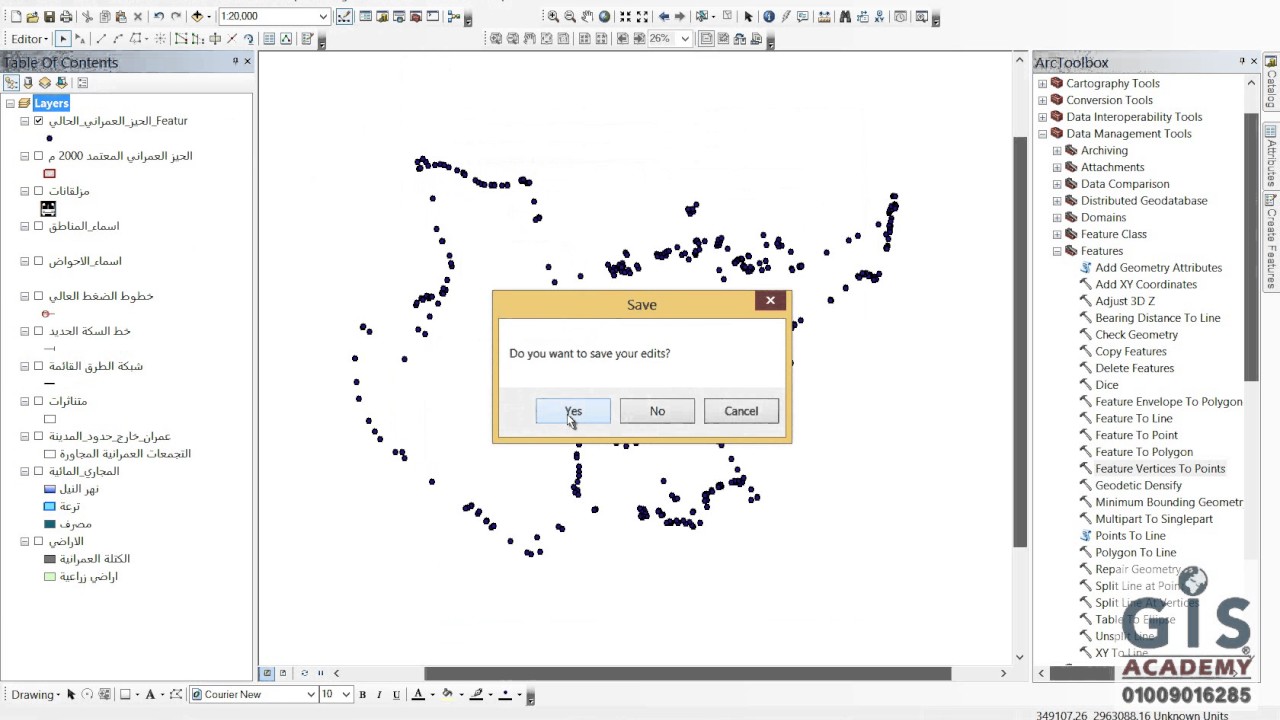The image size is (1280, 720).
Task: Open the ModelBuilder window icon
Action: click(453, 17)
